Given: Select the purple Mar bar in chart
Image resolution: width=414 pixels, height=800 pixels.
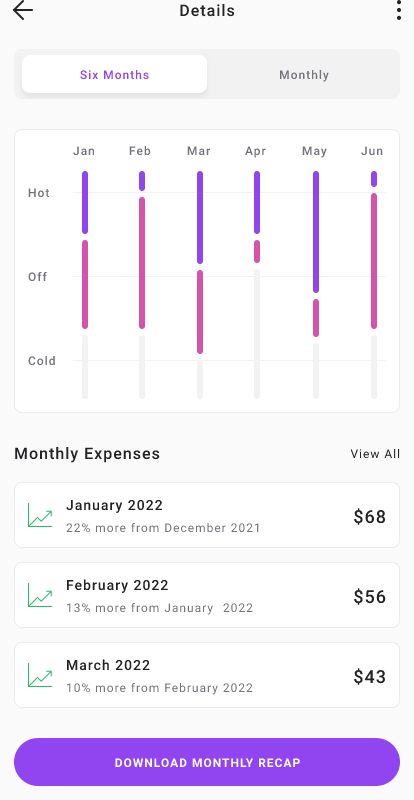Looking at the screenshot, I should [x=200, y=217].
